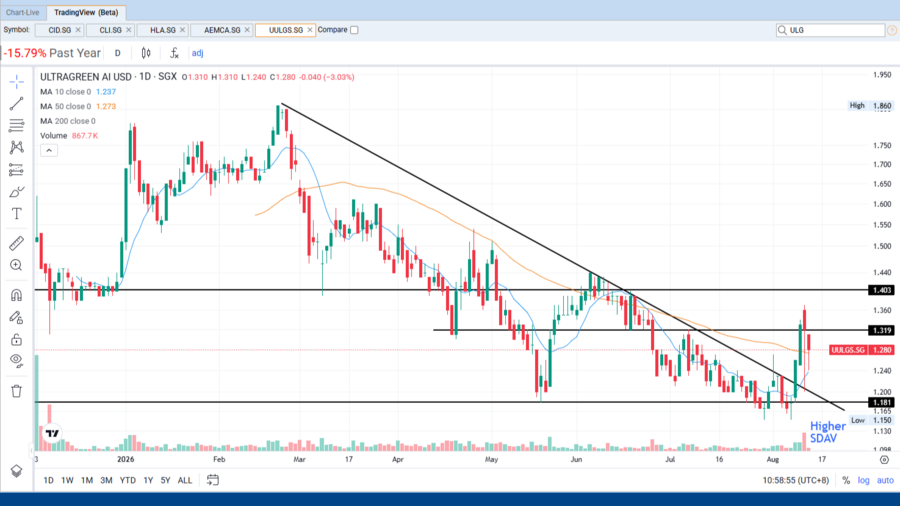Click the 1.181 horizontal line price label
The height and width of the screenshot is (506, 900).
coord(881,403)
